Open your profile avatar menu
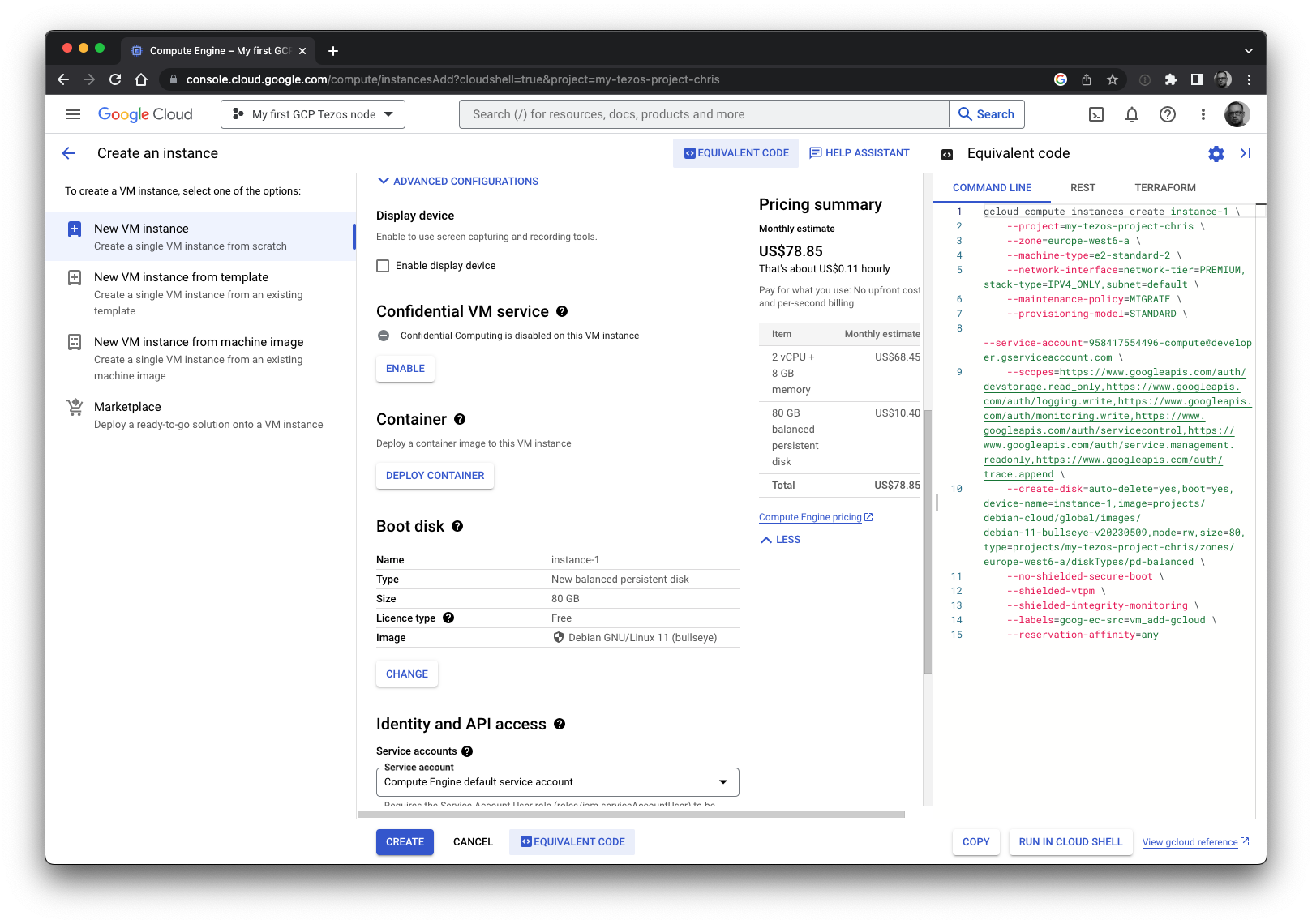 pyautogui.click(x=1237, y=114)
